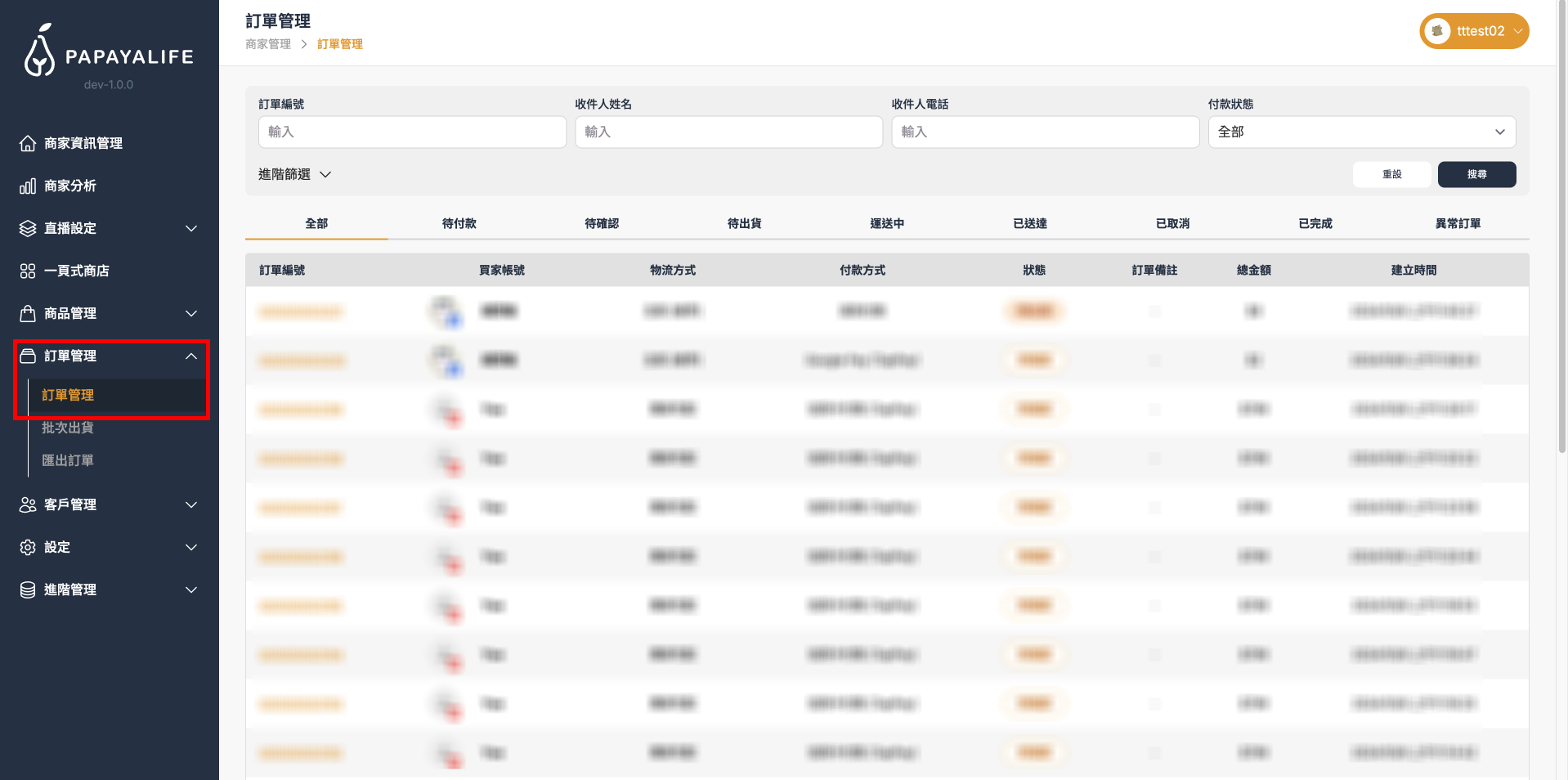Open 商家資訊管理 via home icon
This screenshot has width=1568, height=780.
[x=28, y=144]
